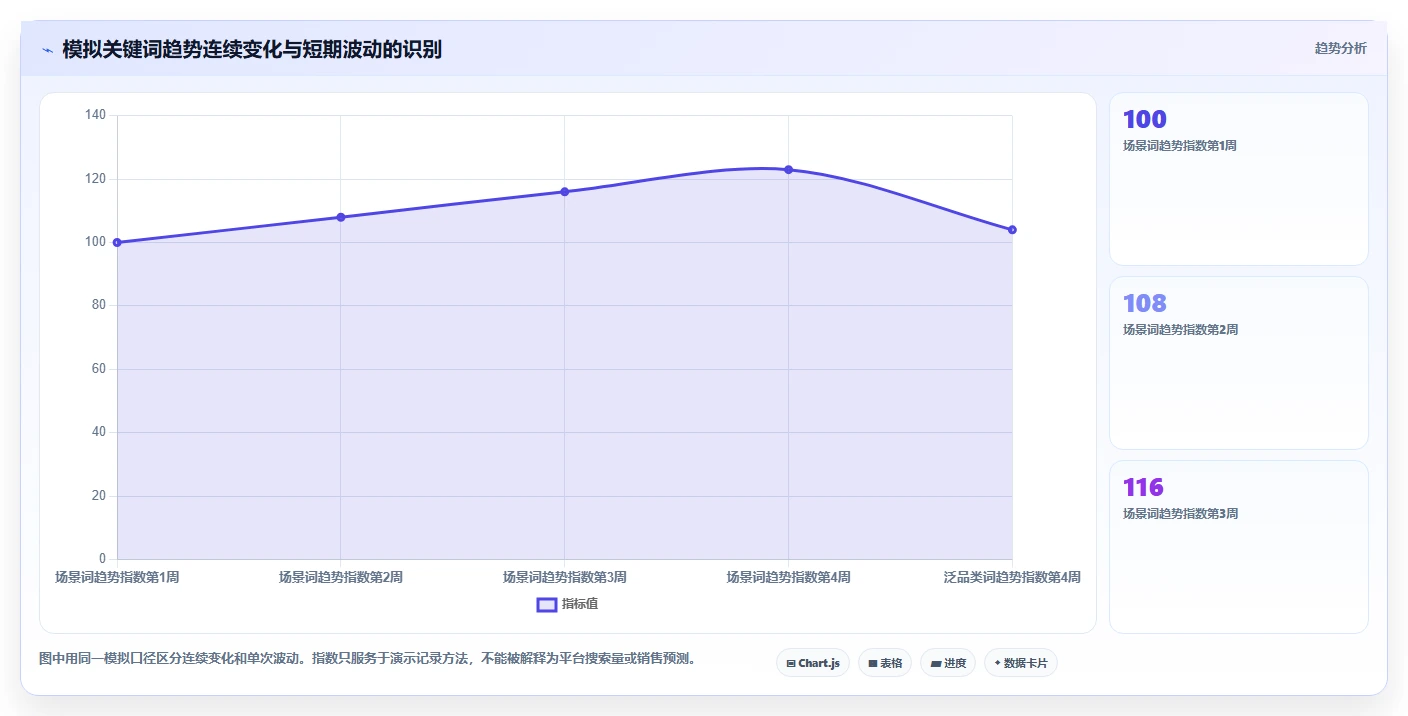The image size is (1408, 716).
Task: Click the 指标值 legend label
Action: click(580, 604)
